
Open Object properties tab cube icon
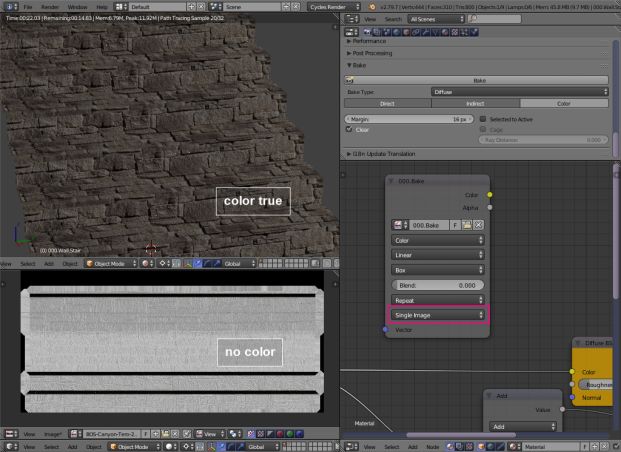(x=406, y=32)
